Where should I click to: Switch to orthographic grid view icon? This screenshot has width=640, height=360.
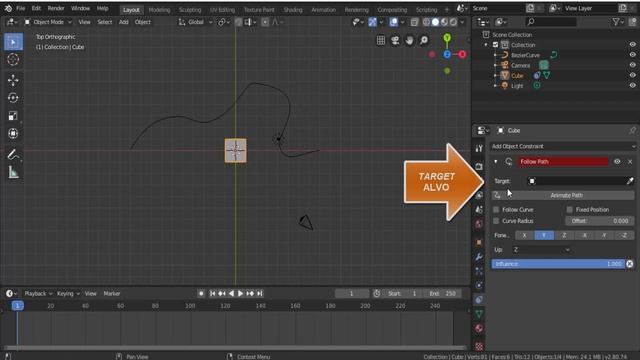click(380, 40)
